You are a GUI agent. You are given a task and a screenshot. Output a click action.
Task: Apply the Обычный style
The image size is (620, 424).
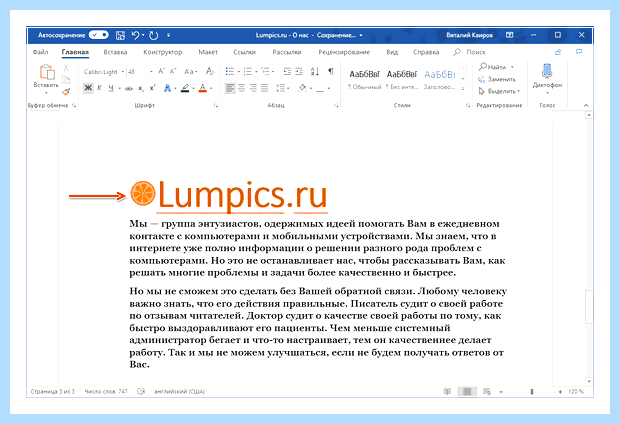365,79
